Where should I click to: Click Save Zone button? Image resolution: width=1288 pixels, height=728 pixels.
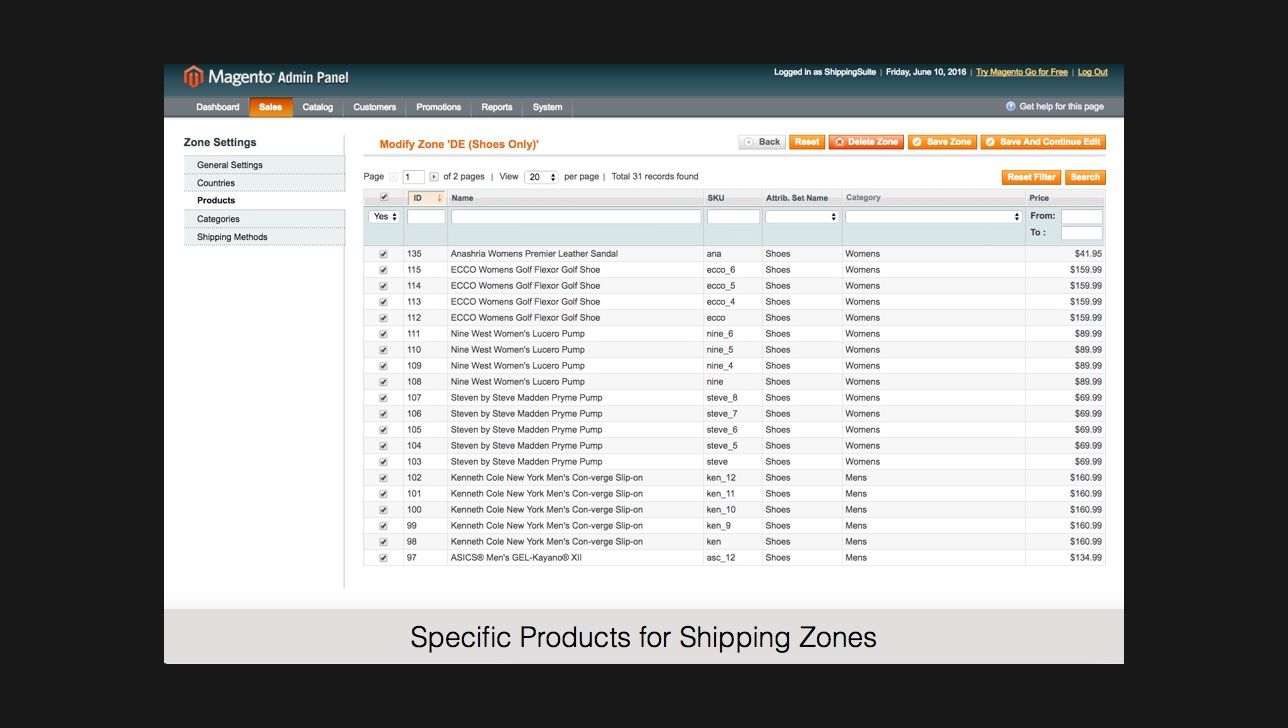tap(942, 142)
